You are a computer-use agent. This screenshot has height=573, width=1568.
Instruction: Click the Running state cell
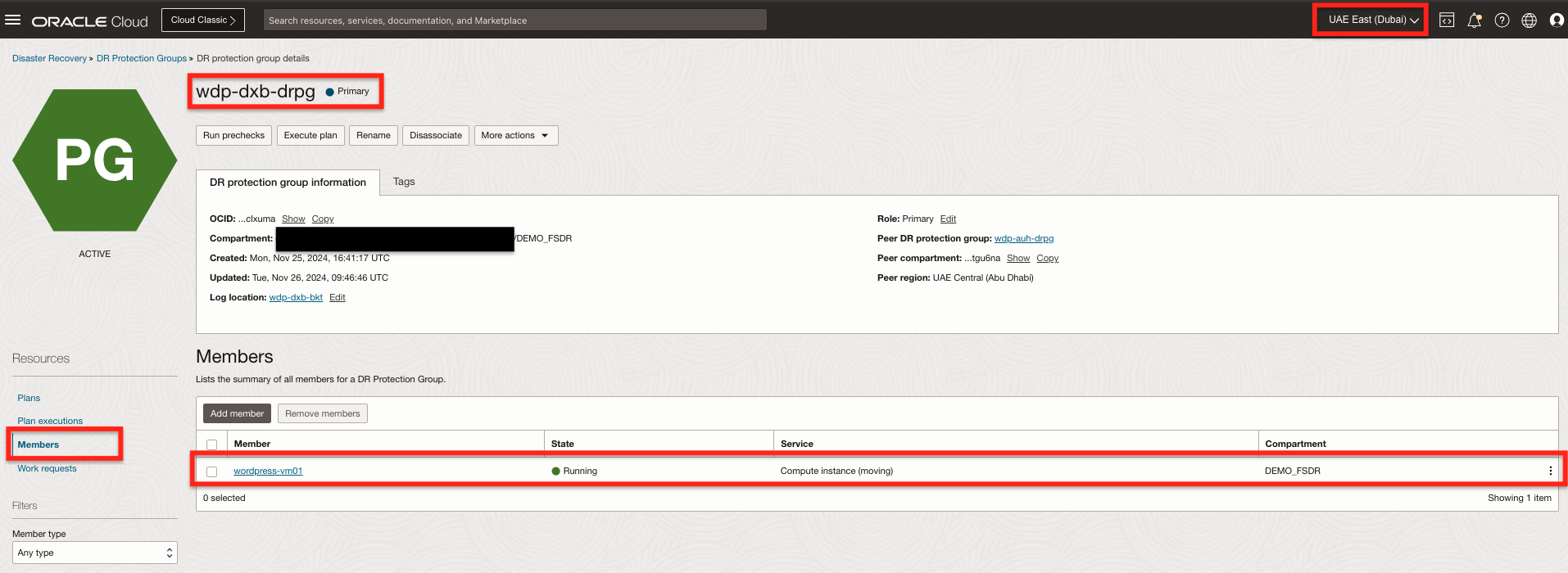tap(574, 471)
